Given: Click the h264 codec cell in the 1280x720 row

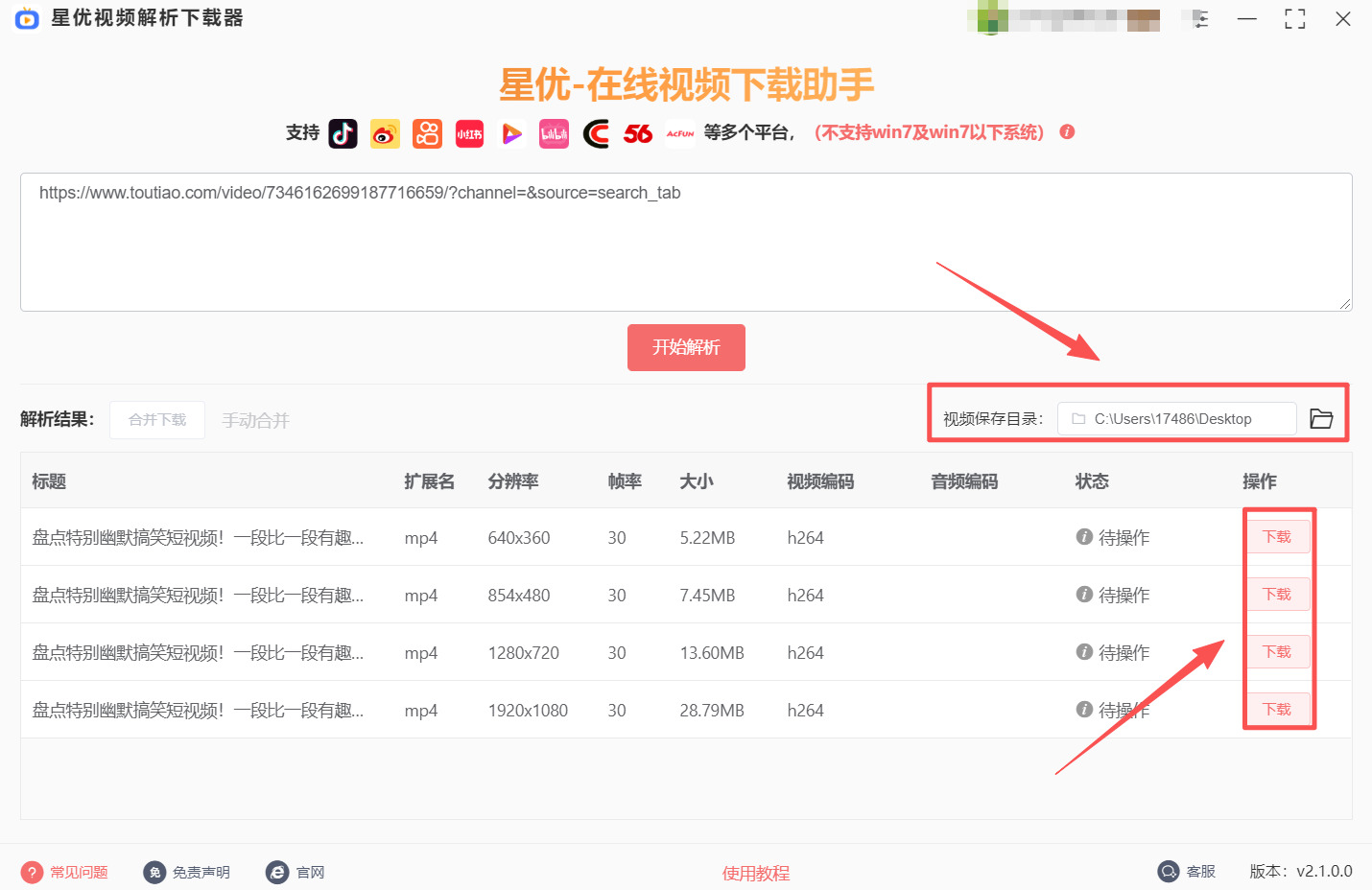Looking at the screenshot, I should [x=805, y=653].
